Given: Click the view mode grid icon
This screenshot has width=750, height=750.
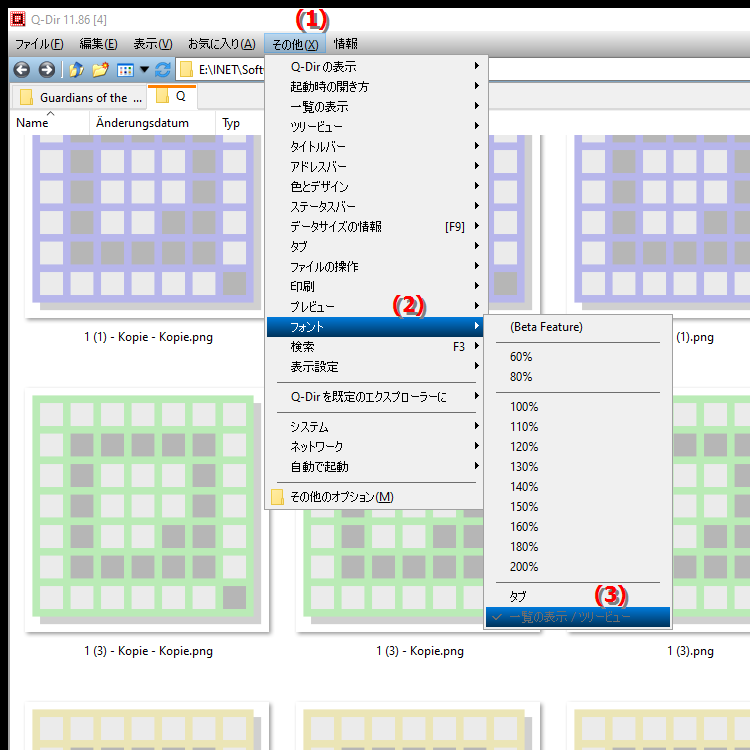Looking at the screenshot, I should [x=125, y=70].
